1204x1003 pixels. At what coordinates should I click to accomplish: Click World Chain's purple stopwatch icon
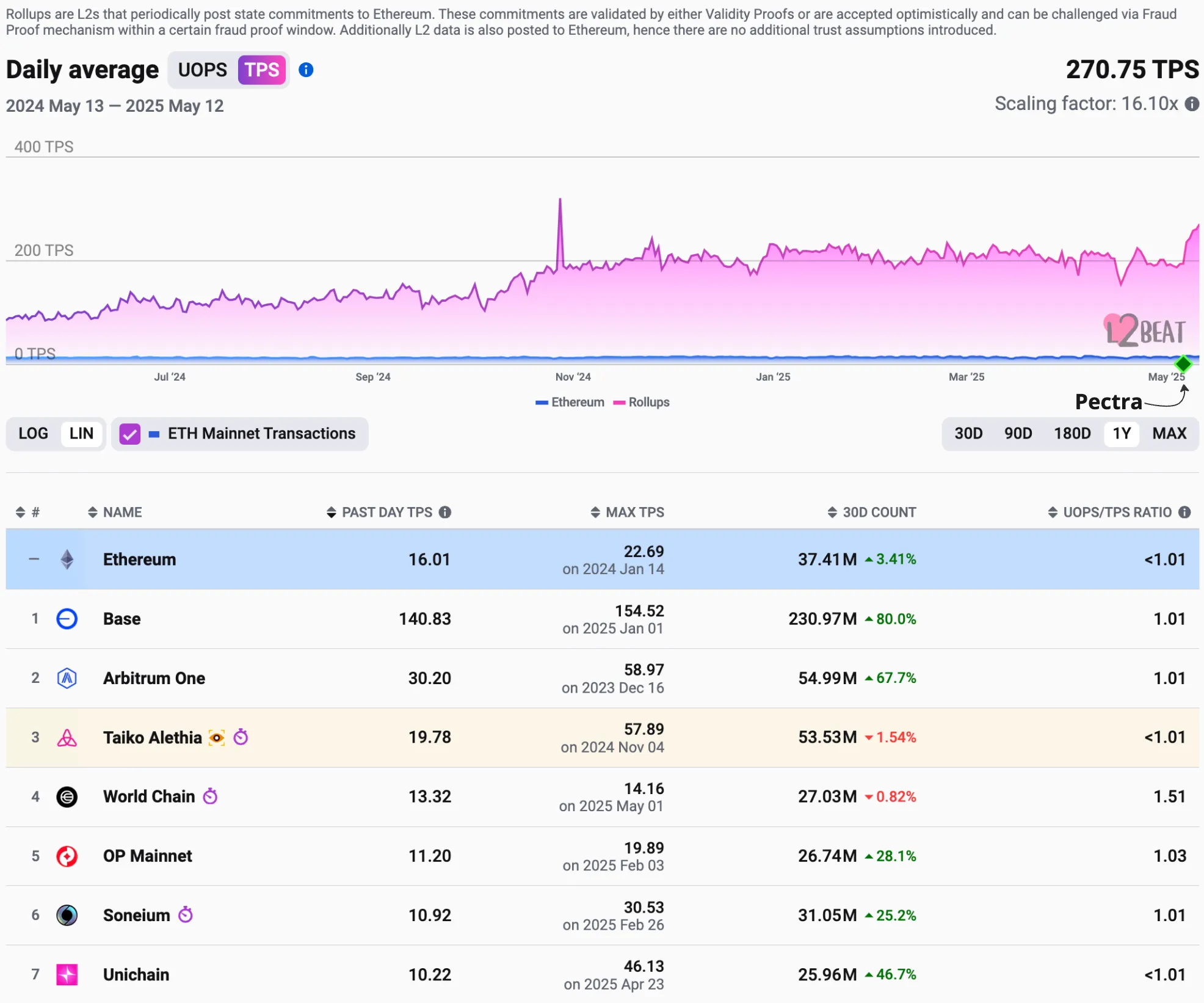coord(210,797)
